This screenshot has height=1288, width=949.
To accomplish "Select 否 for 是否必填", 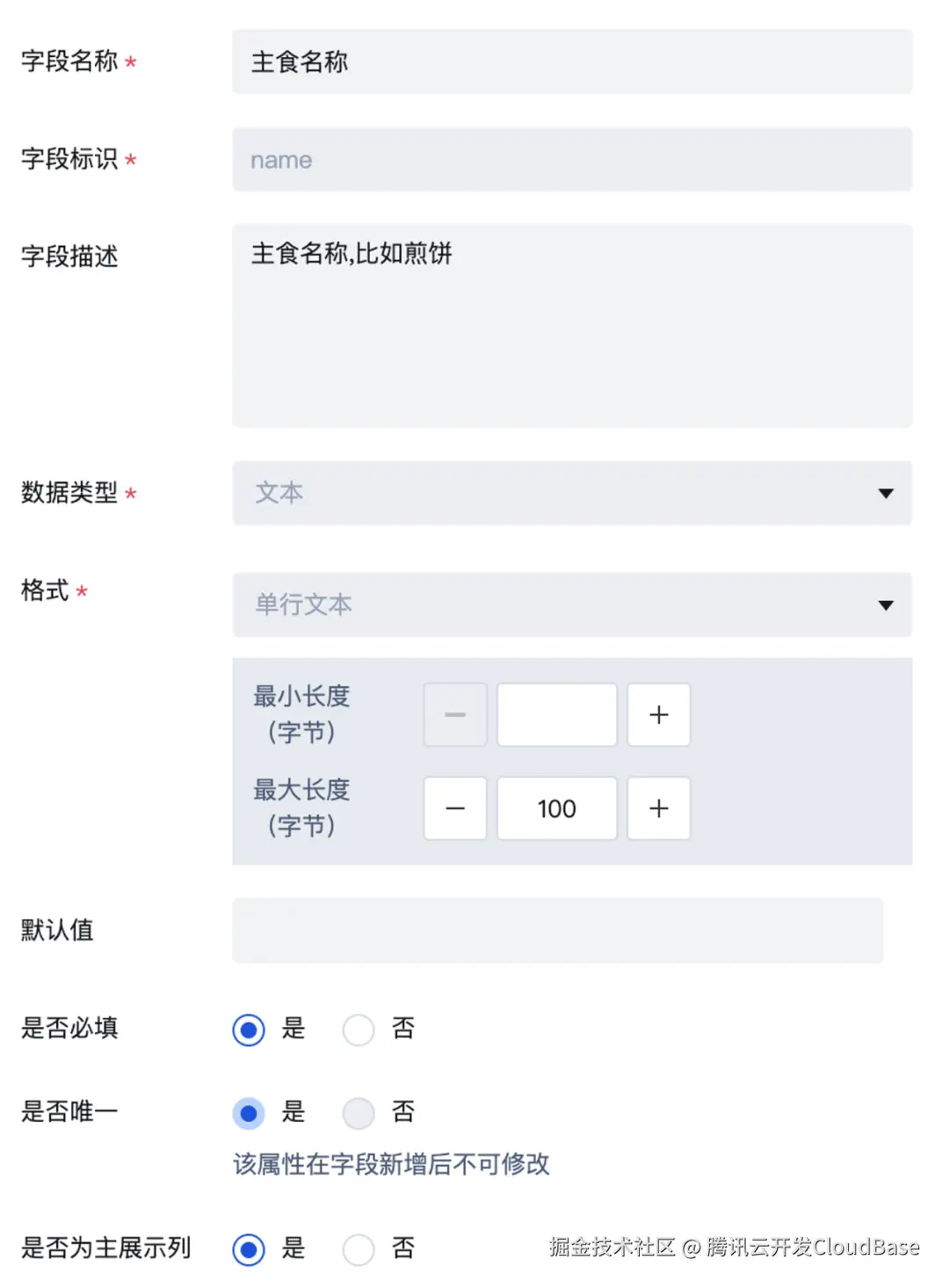I will tap(359, 1029).
